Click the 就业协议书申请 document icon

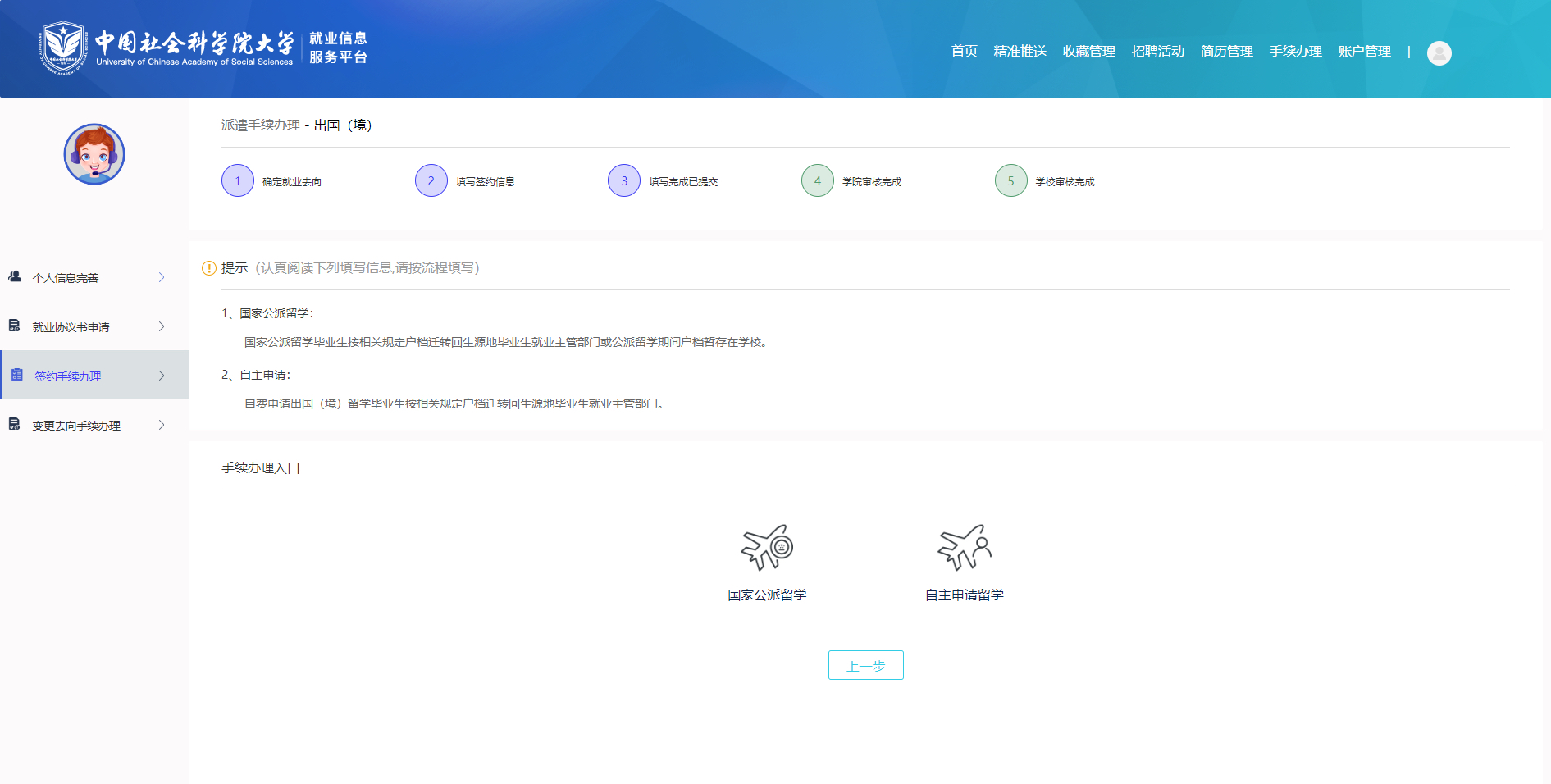pyautogui.click(x=15, y=326)
